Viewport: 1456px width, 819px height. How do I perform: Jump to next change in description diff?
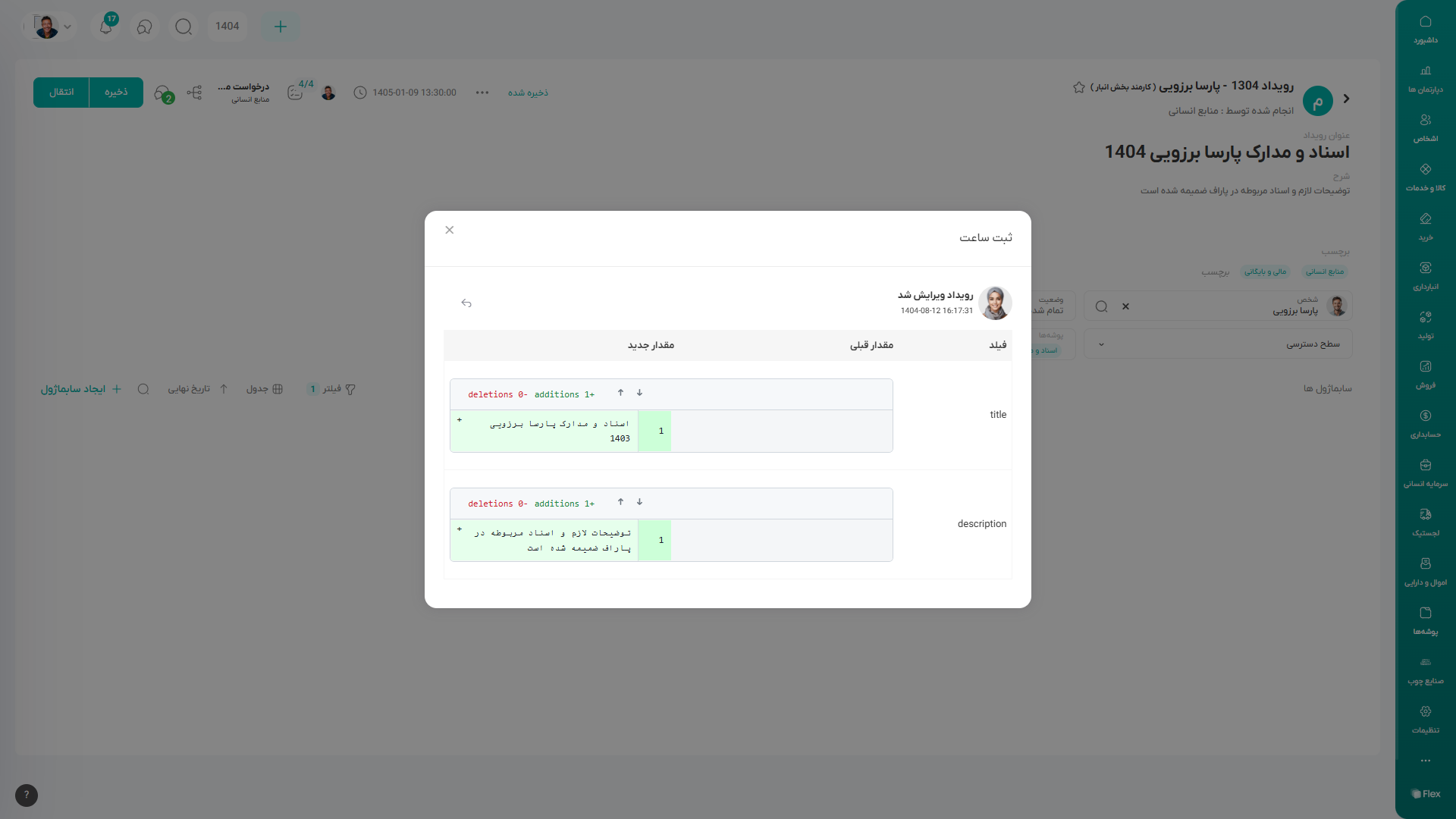[639, 502]
